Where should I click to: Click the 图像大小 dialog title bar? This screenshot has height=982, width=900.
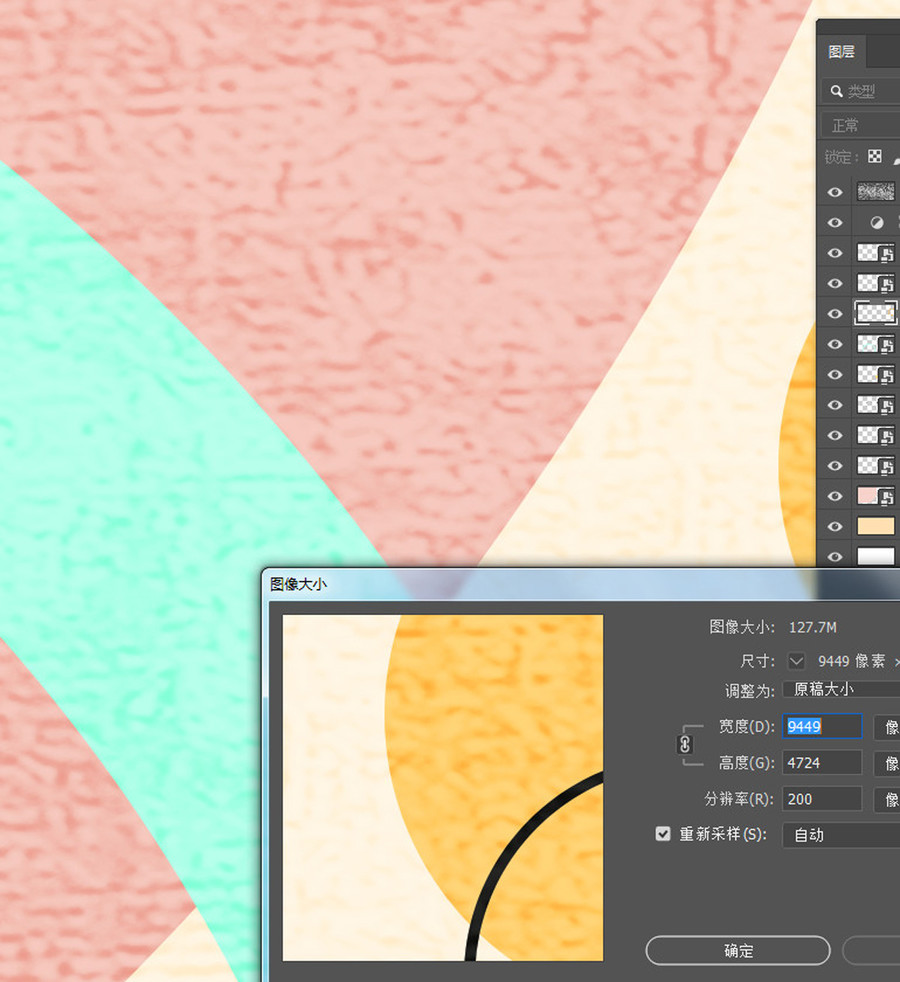point(581,584)
